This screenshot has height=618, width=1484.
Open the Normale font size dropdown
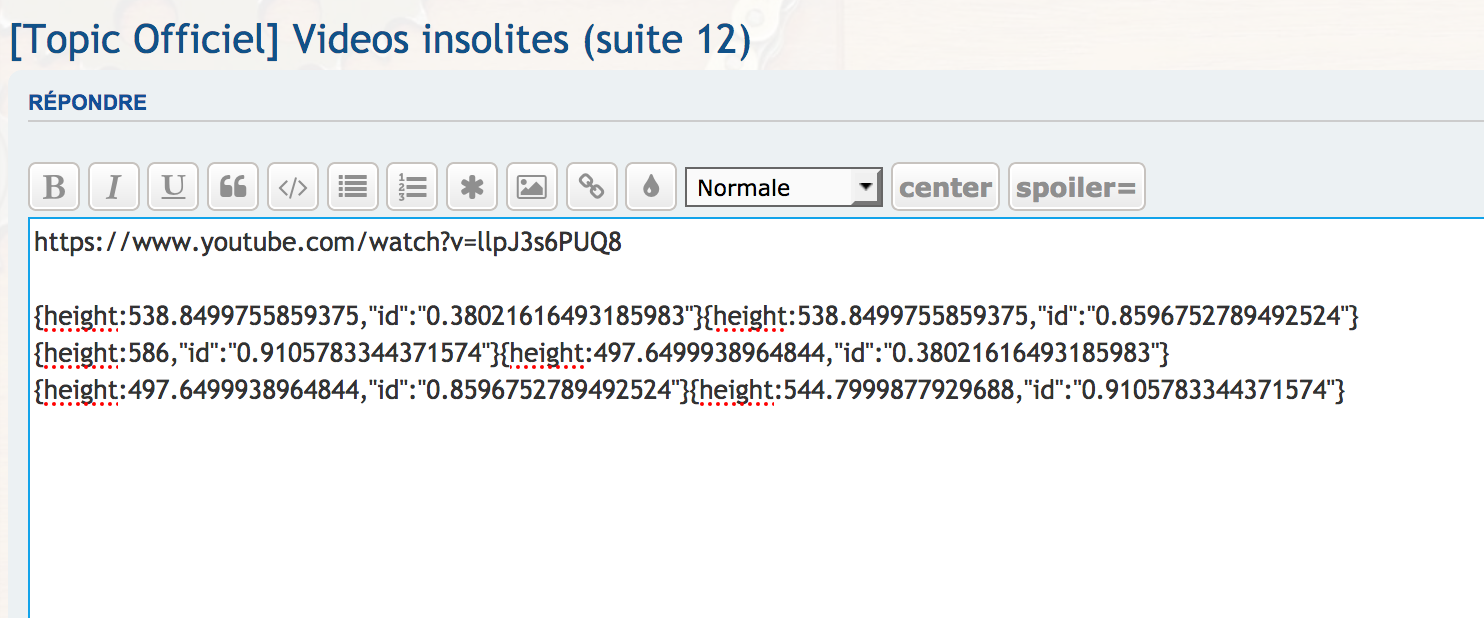[x=783, y=187]
